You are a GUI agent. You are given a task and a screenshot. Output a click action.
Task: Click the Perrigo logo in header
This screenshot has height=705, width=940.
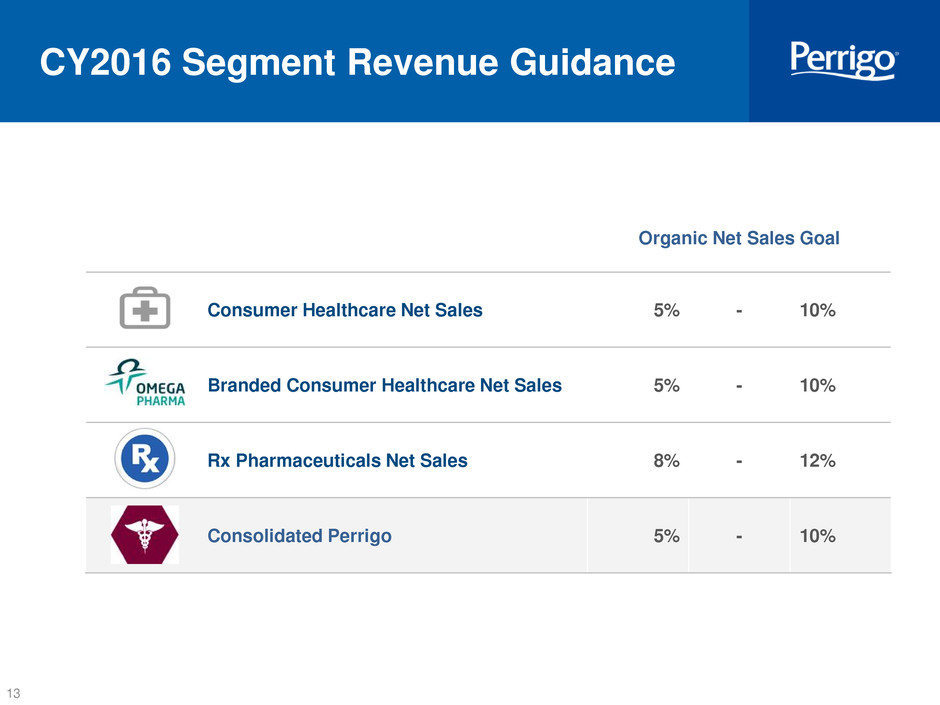pos(844,60)
